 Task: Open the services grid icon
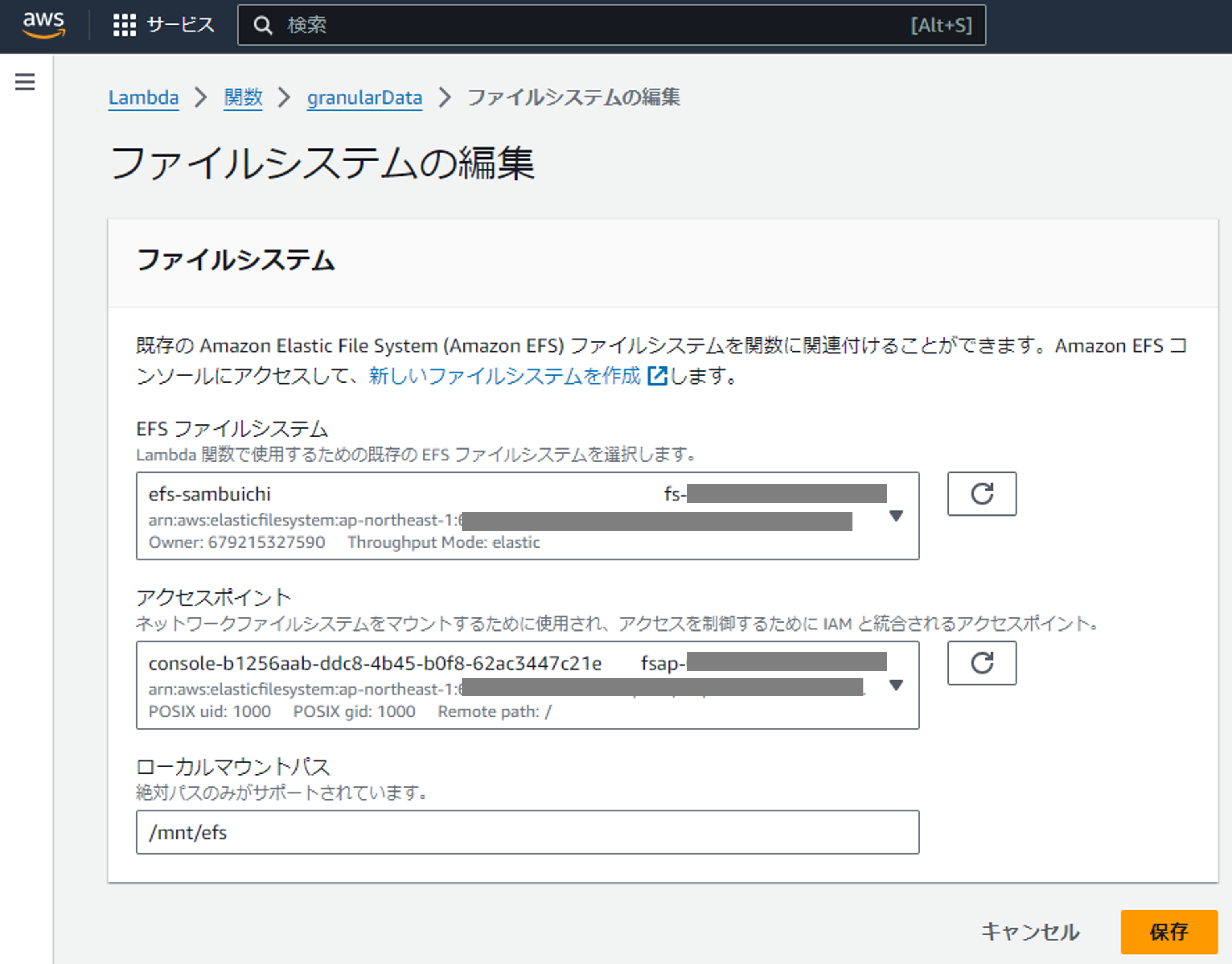point(124,25)
